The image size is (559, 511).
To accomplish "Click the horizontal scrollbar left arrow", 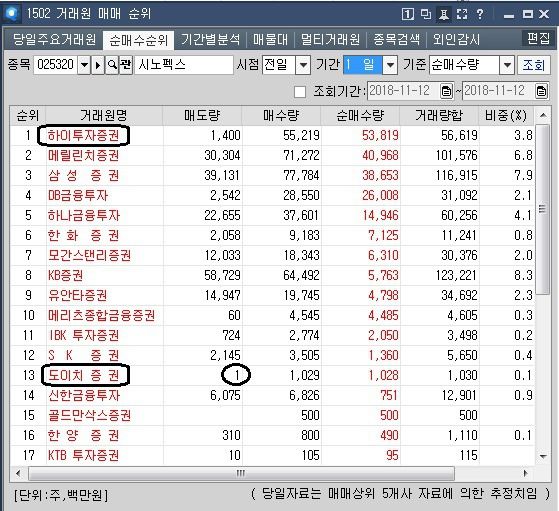I will [x=18, y=474].
